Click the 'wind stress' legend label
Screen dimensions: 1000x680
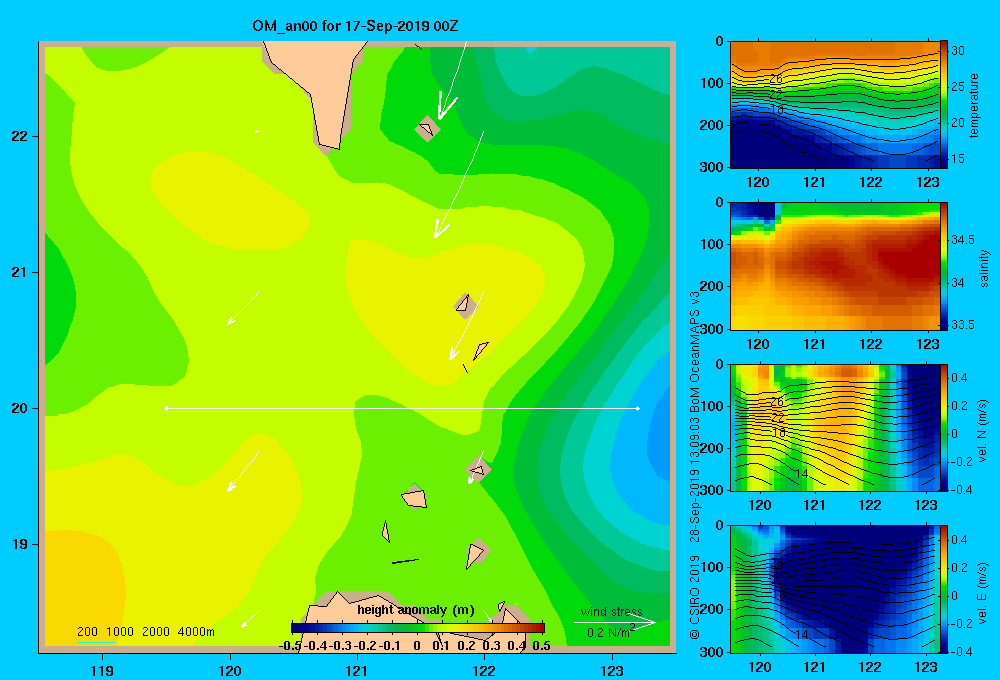612,612
